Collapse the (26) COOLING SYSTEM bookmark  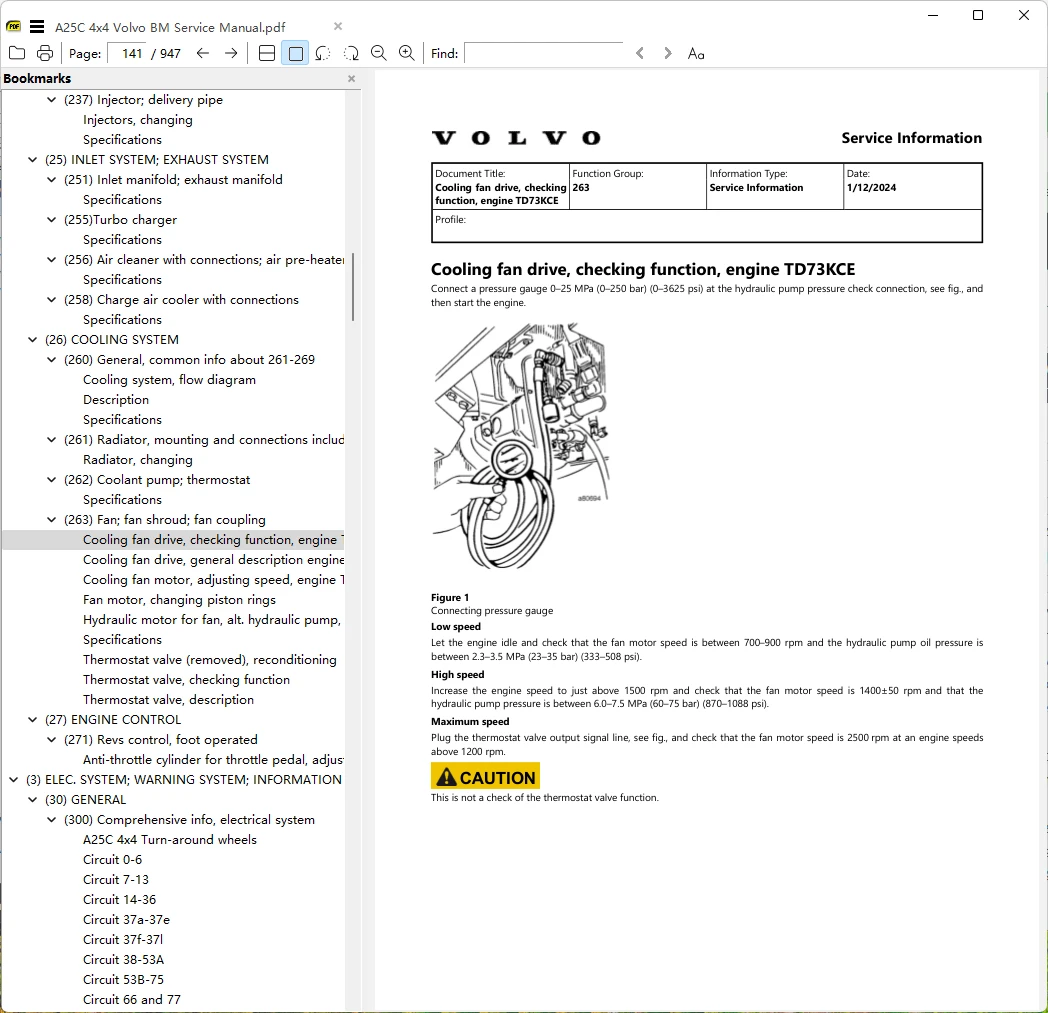(32, 339)
